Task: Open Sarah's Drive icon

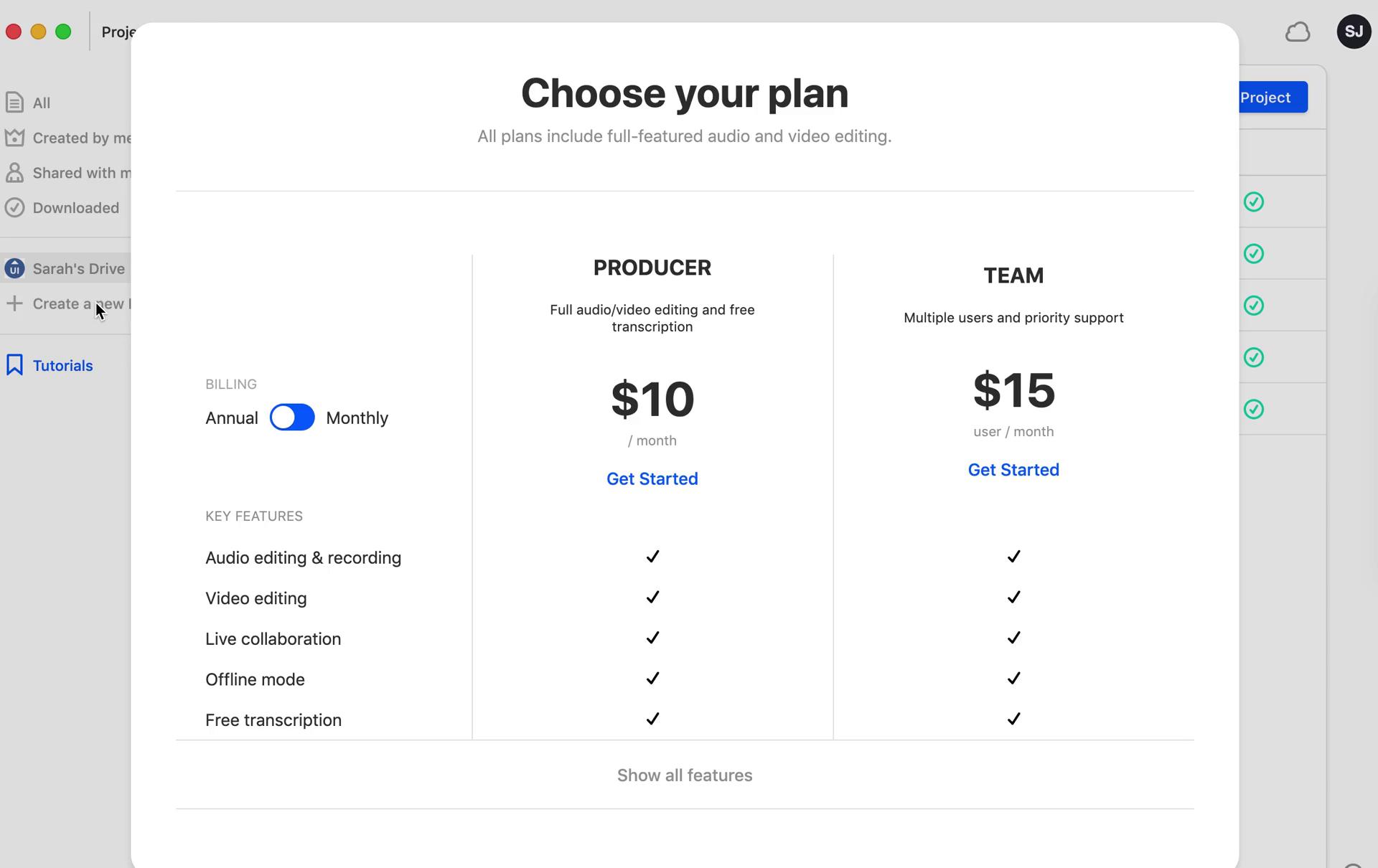Action: [x=15, y=268]
